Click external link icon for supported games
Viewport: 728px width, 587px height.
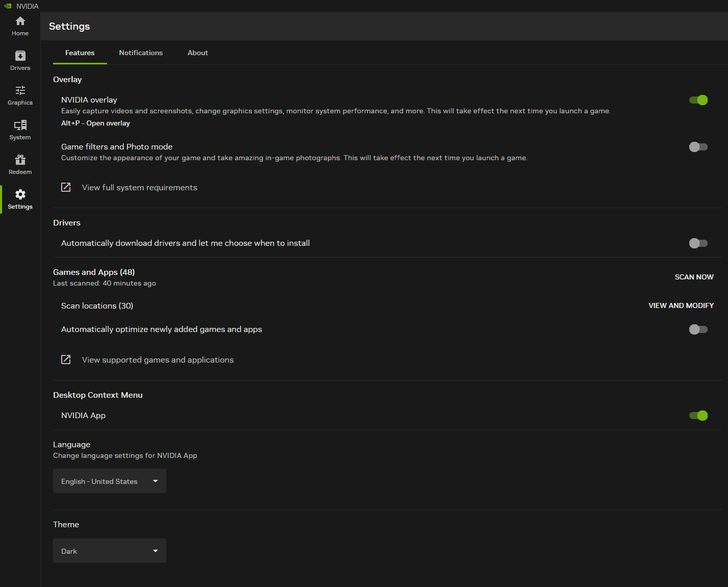66,359
